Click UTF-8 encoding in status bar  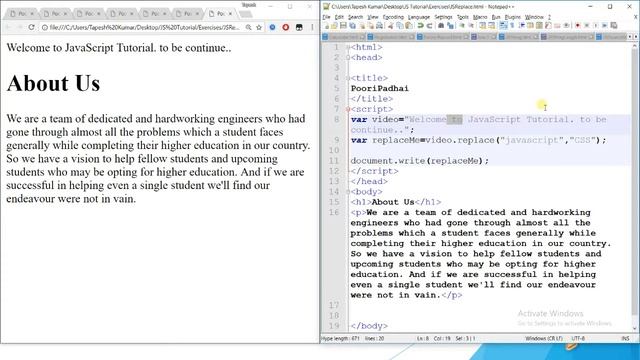[578, 338]
